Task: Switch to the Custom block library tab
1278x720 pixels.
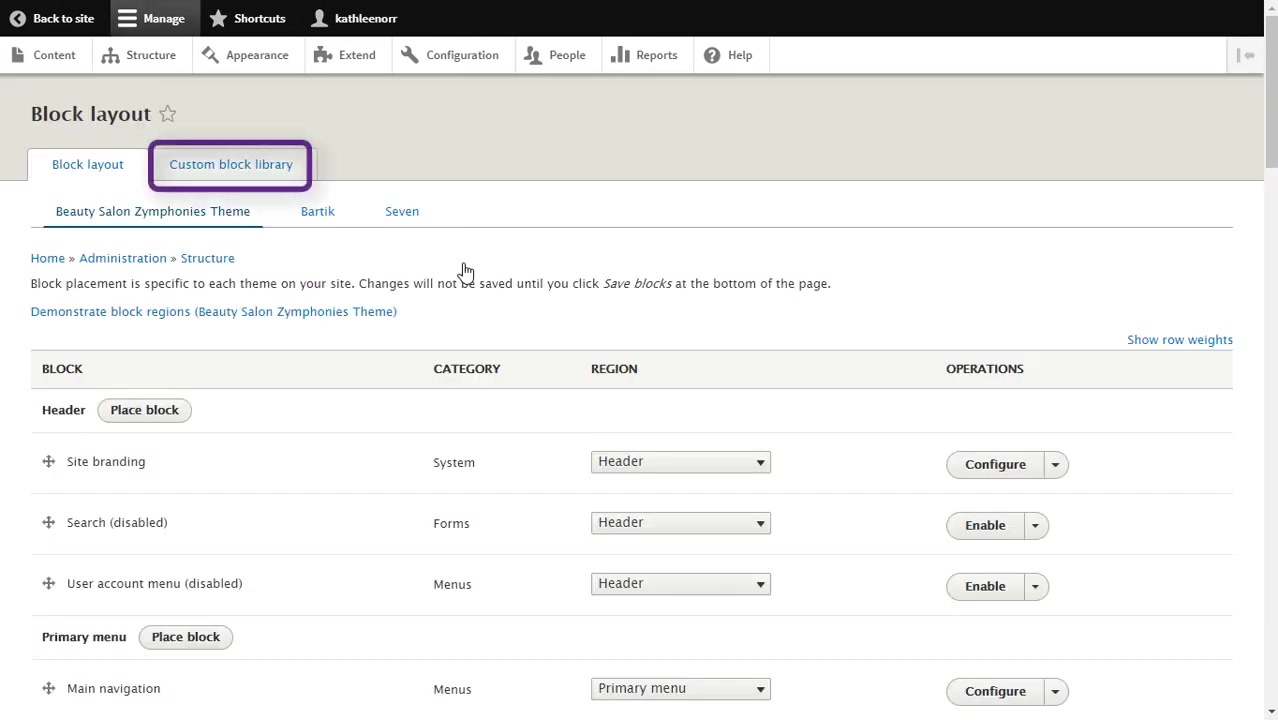Action: [230, 164]
